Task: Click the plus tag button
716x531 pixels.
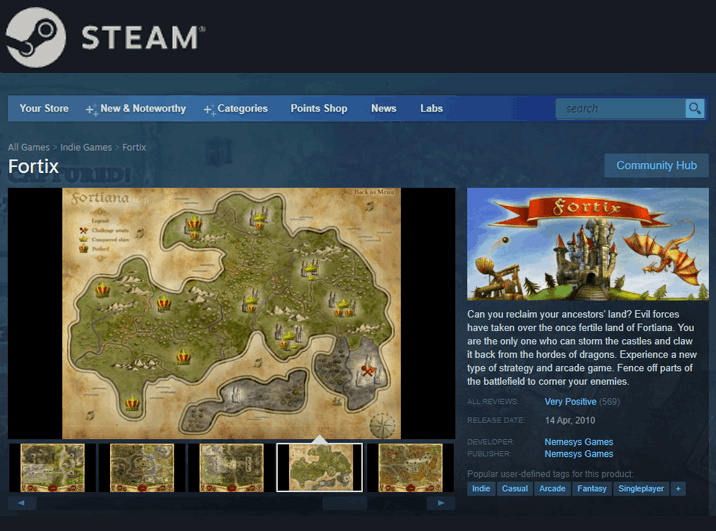Action: (678, 488)
